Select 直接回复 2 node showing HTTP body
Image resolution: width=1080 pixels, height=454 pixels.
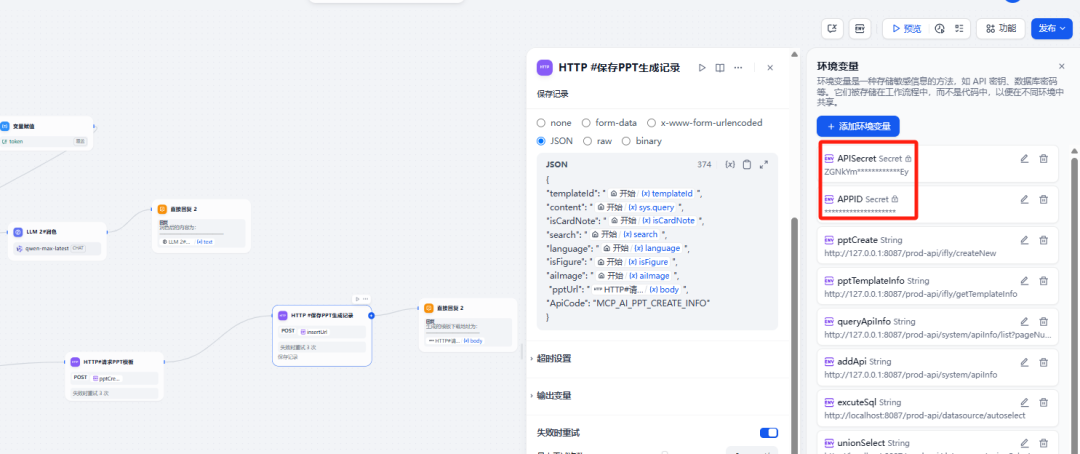click(468, 324)
